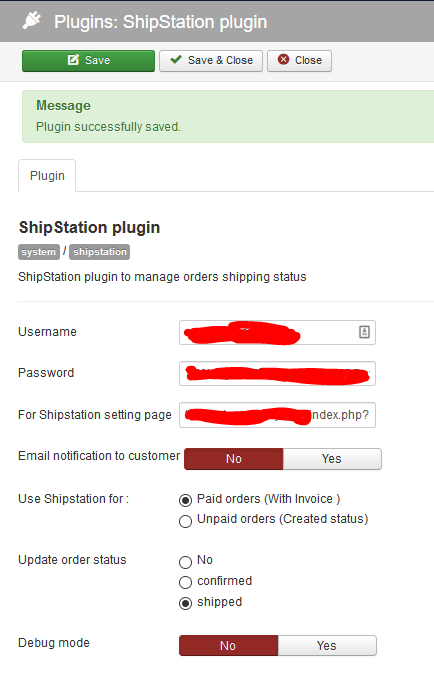Set Debug mode to No
The image size is (434, 694).
tap(228, 646)
